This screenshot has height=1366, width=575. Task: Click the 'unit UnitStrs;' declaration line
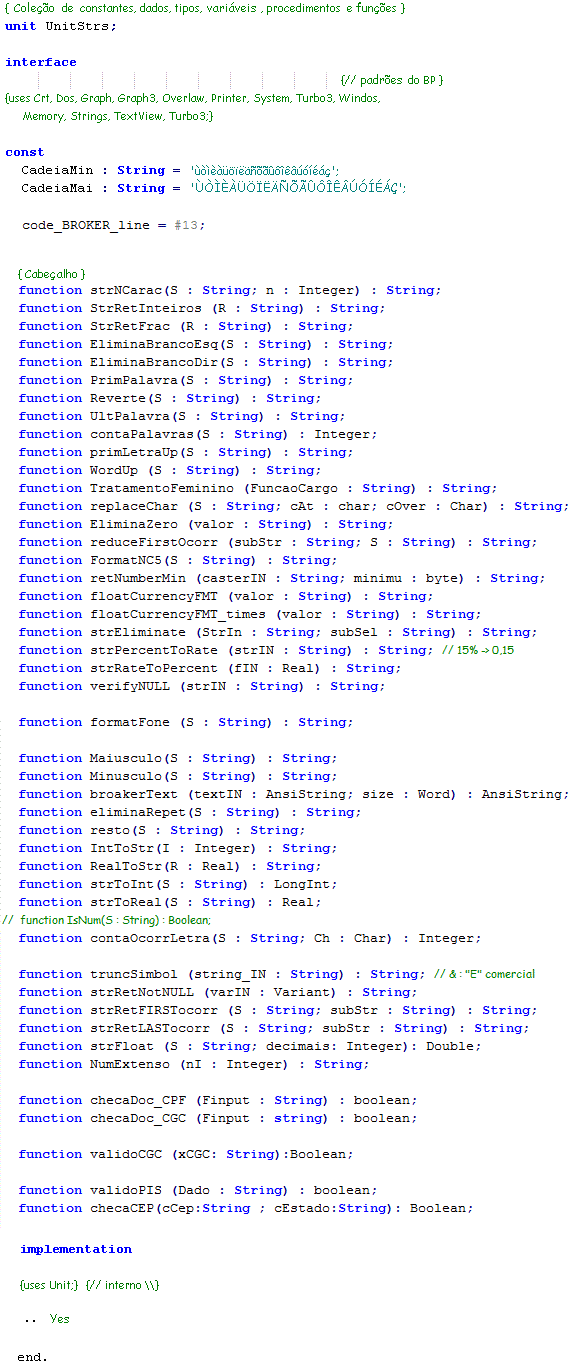(61, 26)
